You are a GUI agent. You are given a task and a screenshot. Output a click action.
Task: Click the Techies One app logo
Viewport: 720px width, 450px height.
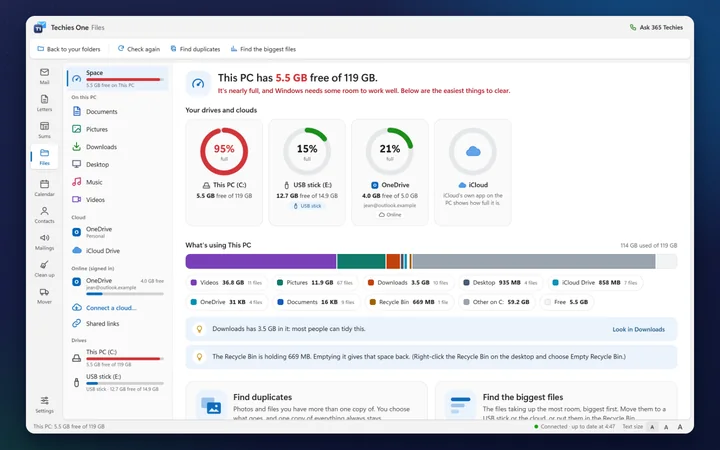[x=40, y=28]
